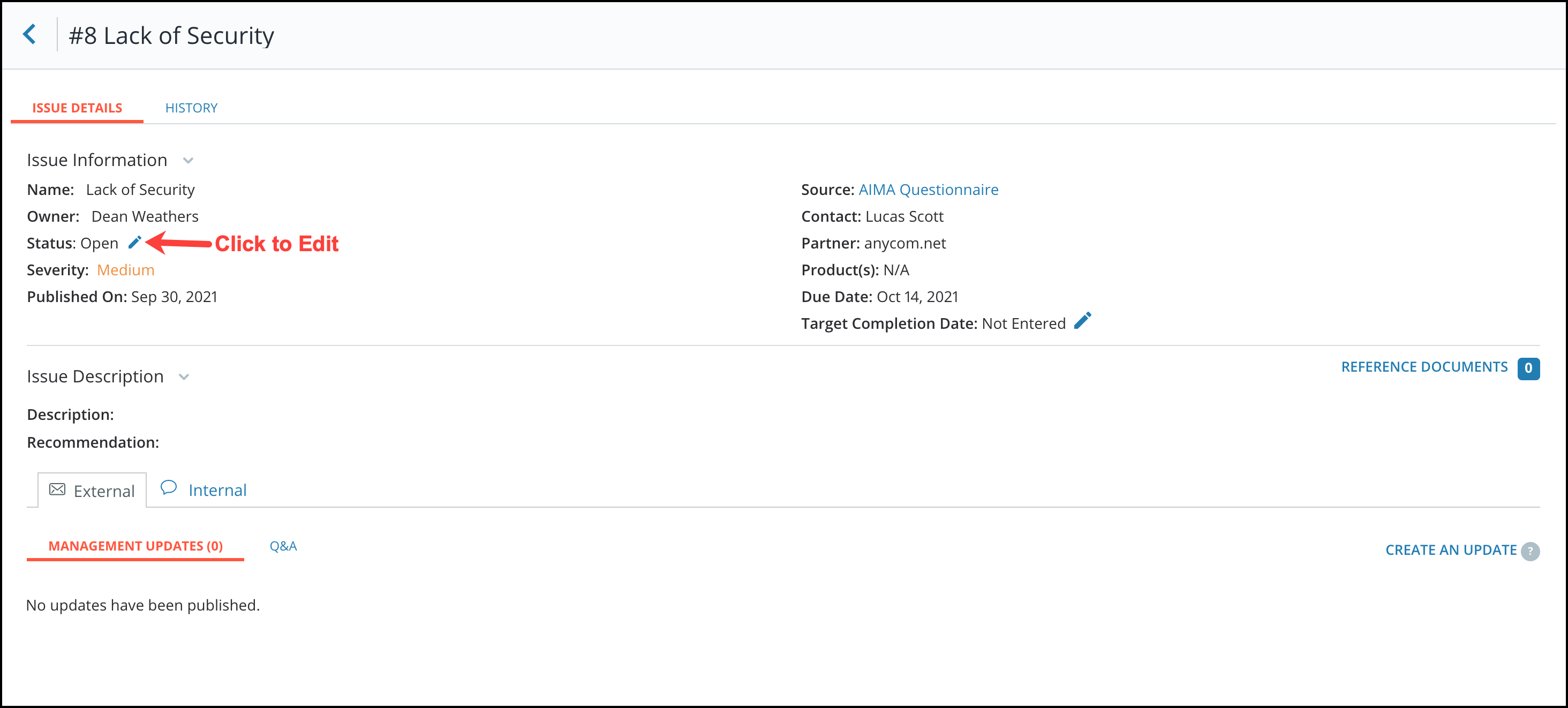The width and height of the screenshot is (1568, 708).
Task: Click Create an Update
Action: click(x=1451, y=551)
